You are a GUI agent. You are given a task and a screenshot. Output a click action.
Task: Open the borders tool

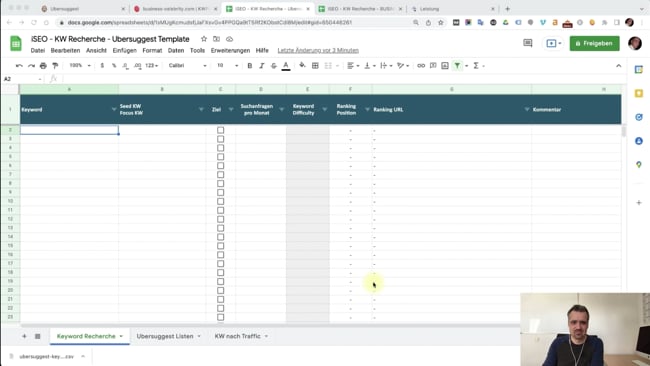tap(315, 65)
